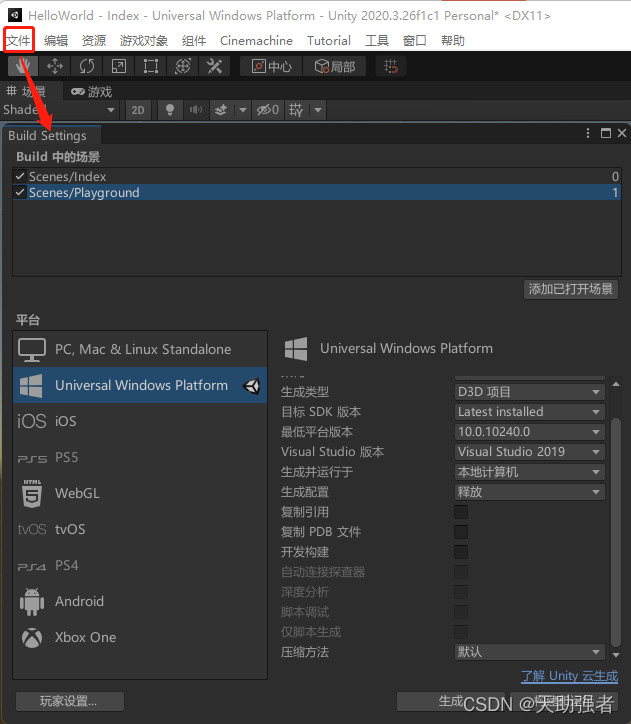631x724 pixels.
Task: Select the Android platform
Action: (x=140, y=601)
